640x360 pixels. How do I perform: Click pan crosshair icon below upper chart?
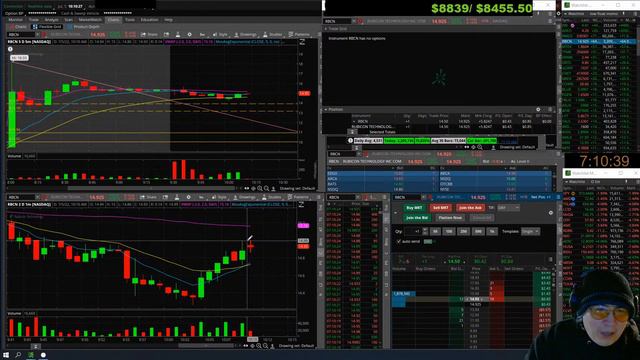pos(253,189)
